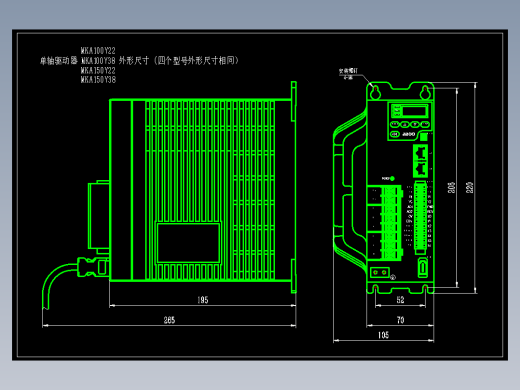Click the 205 height dimension
520x390 pixels.
[451, 187]
